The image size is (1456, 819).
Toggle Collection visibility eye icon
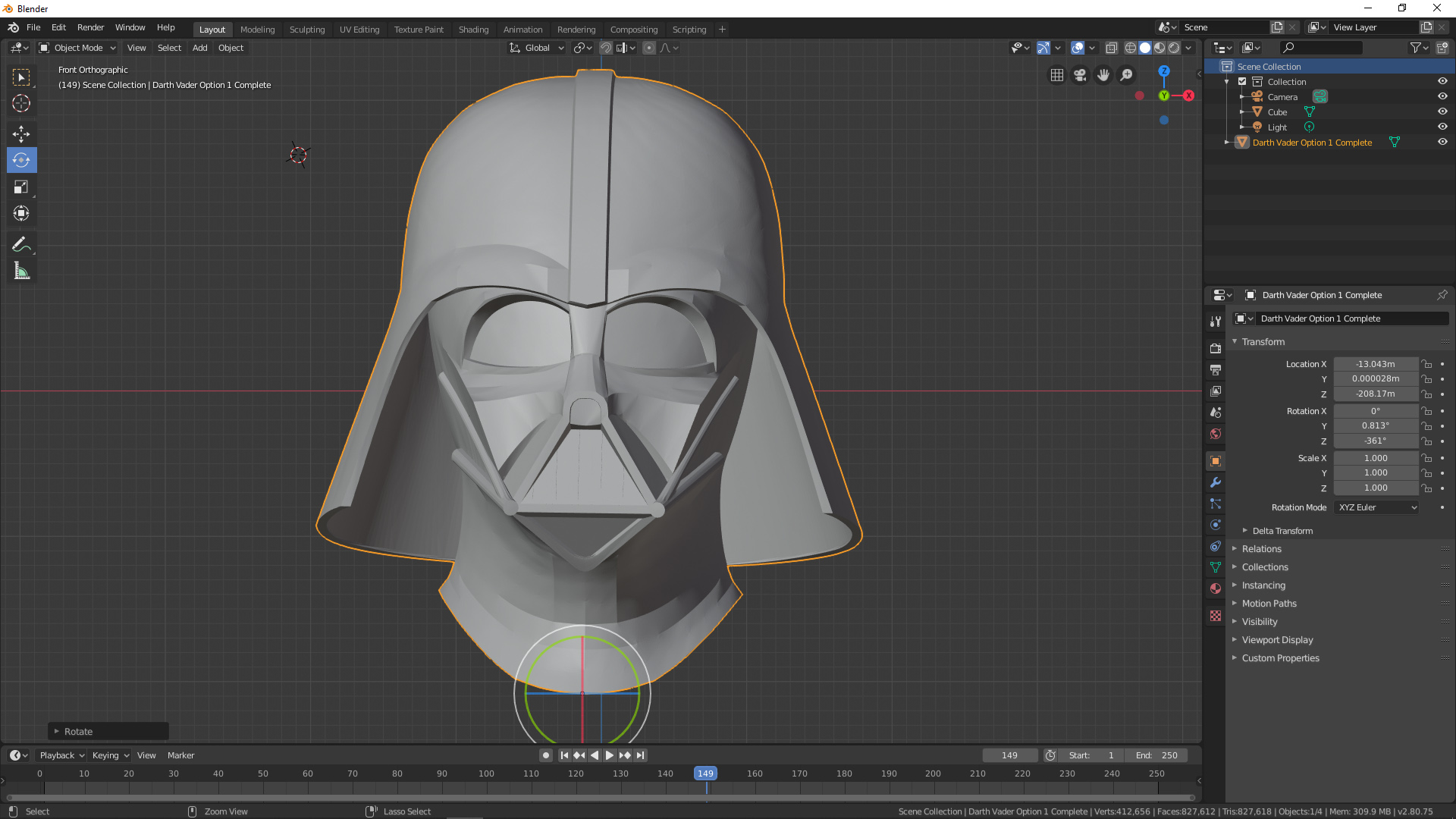(1442, 81)
